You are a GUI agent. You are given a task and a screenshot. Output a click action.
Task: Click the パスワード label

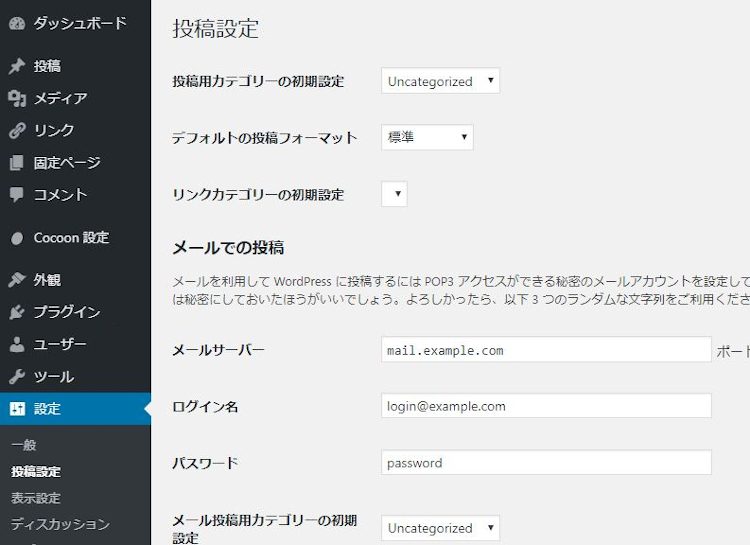coord(205,463)
